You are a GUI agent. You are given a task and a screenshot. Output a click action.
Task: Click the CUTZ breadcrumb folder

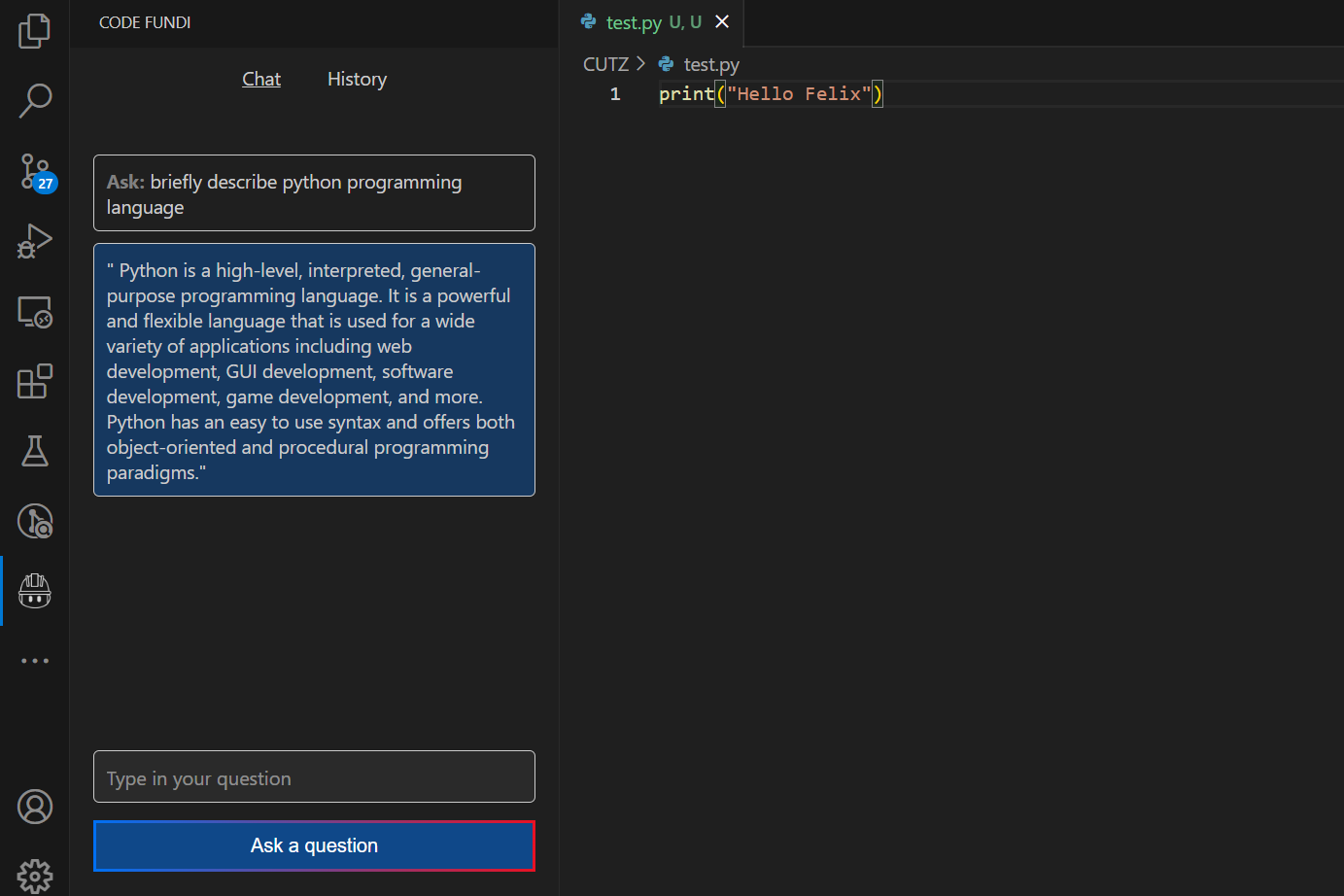(605, 64)
